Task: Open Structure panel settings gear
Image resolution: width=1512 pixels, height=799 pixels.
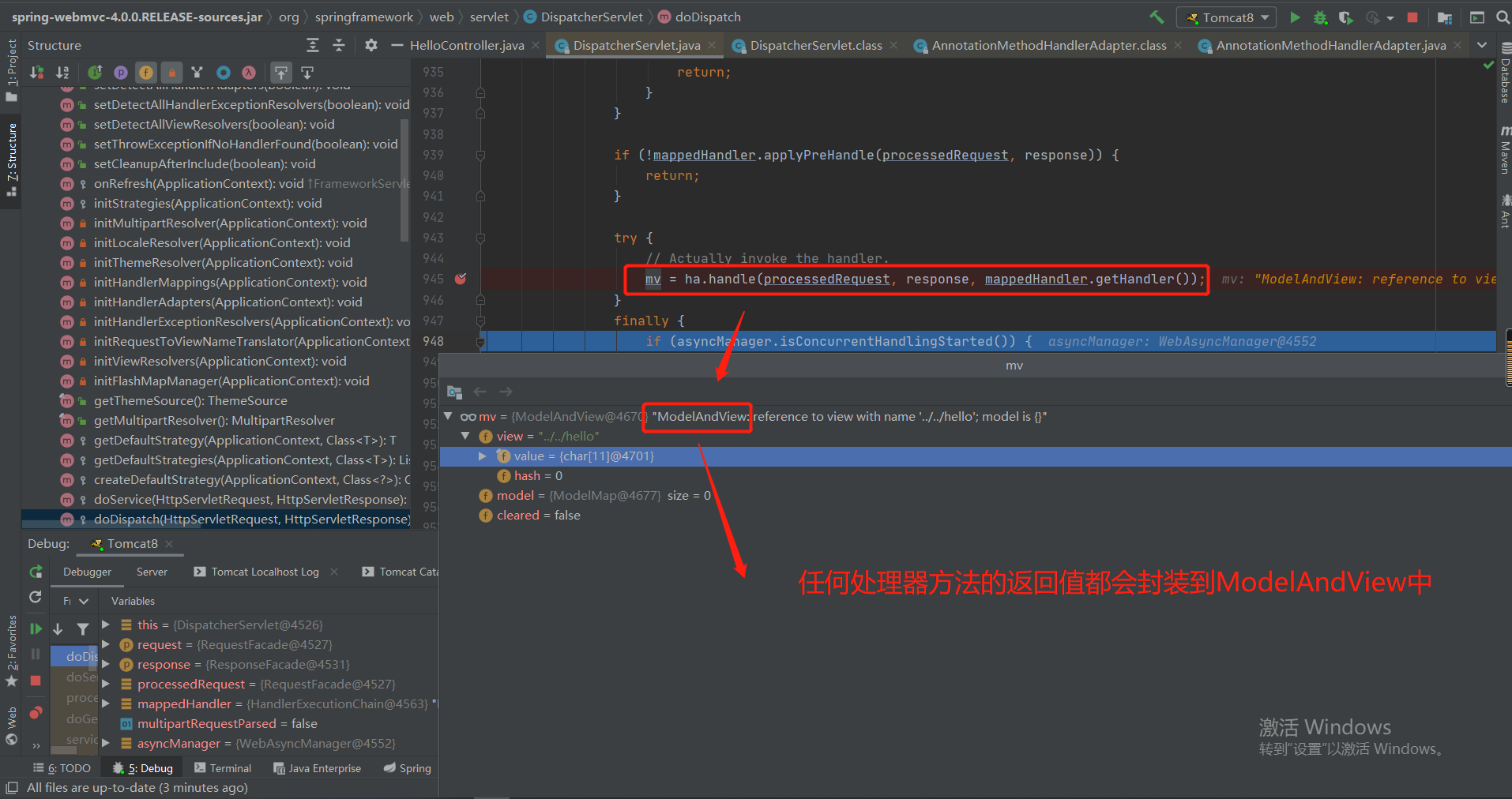Action: click(370, 45)
